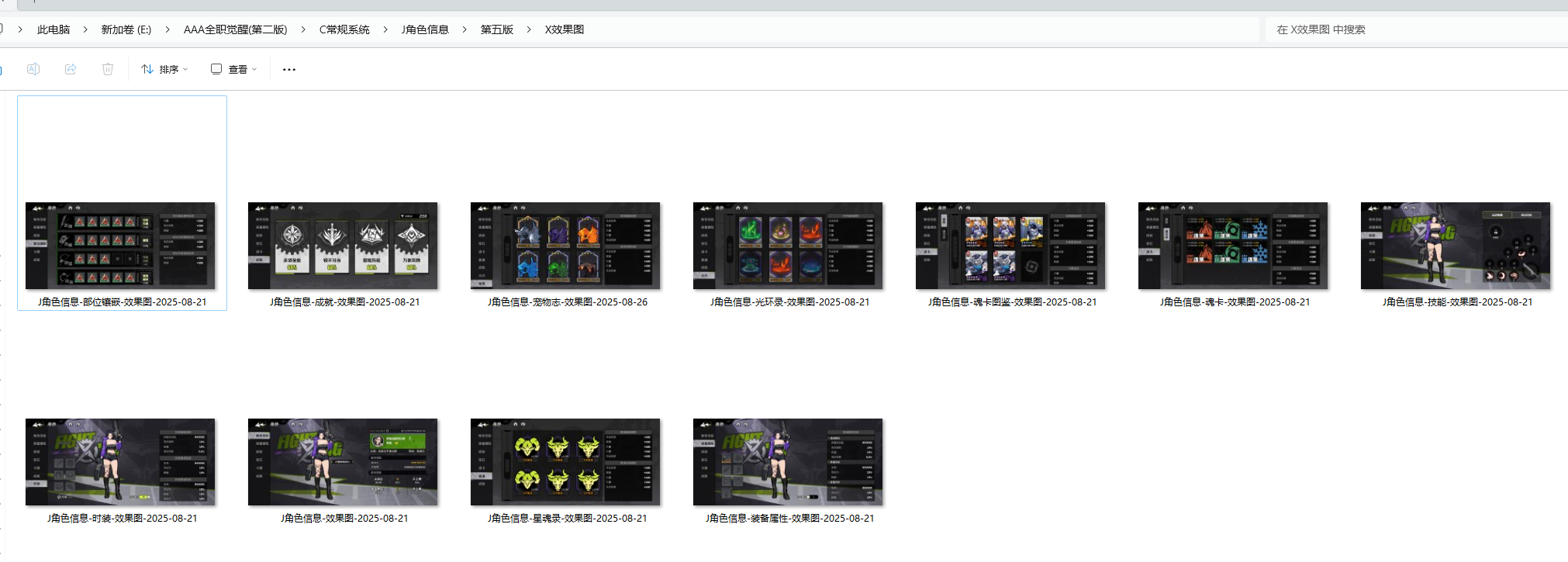Expand the chevron right after 此电脑
1568x562 pixels.
pyautogui.click(x=85, y=29)
